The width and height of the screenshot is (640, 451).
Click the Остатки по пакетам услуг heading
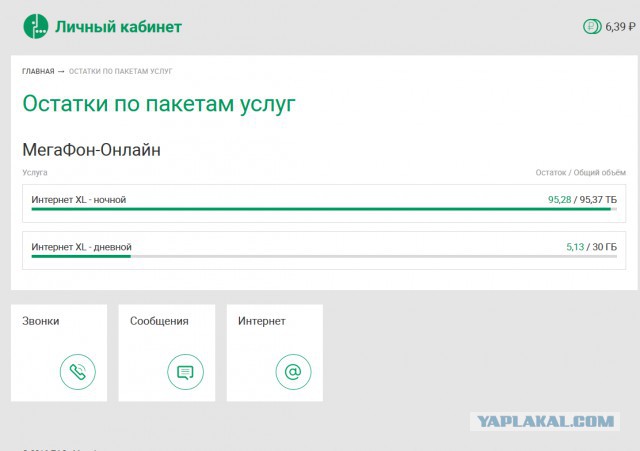click(x=159, y=104)
